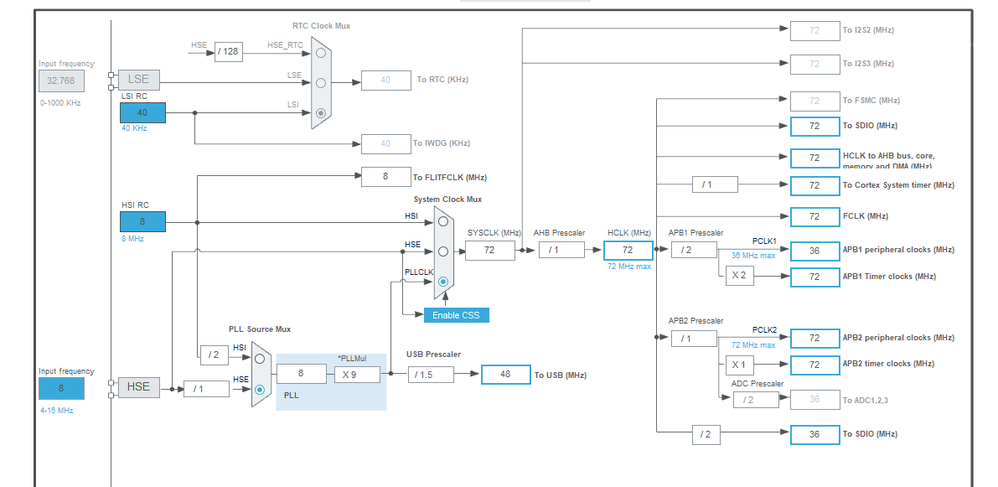Image resolution: width=998 pixels, height=487 pixels.
Task: Click the "System Clock Mux" label
Action: coord(447,199)
